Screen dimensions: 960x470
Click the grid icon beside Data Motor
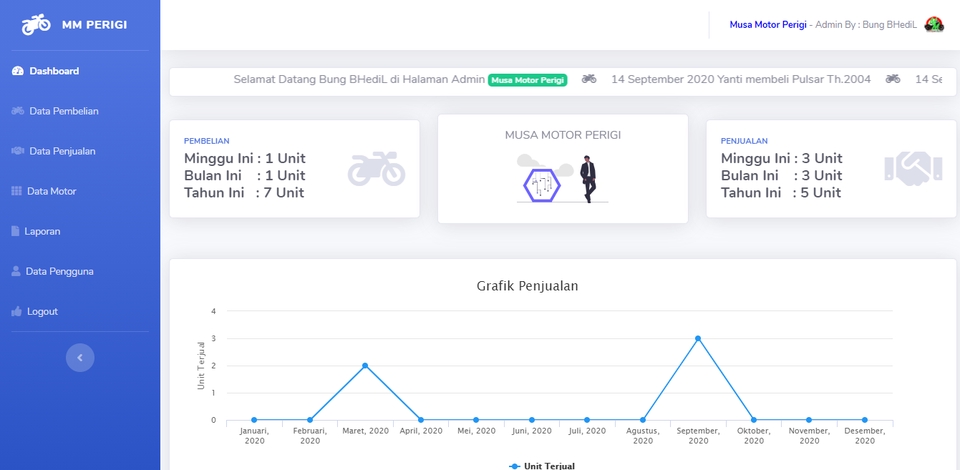tap(17, 192)
